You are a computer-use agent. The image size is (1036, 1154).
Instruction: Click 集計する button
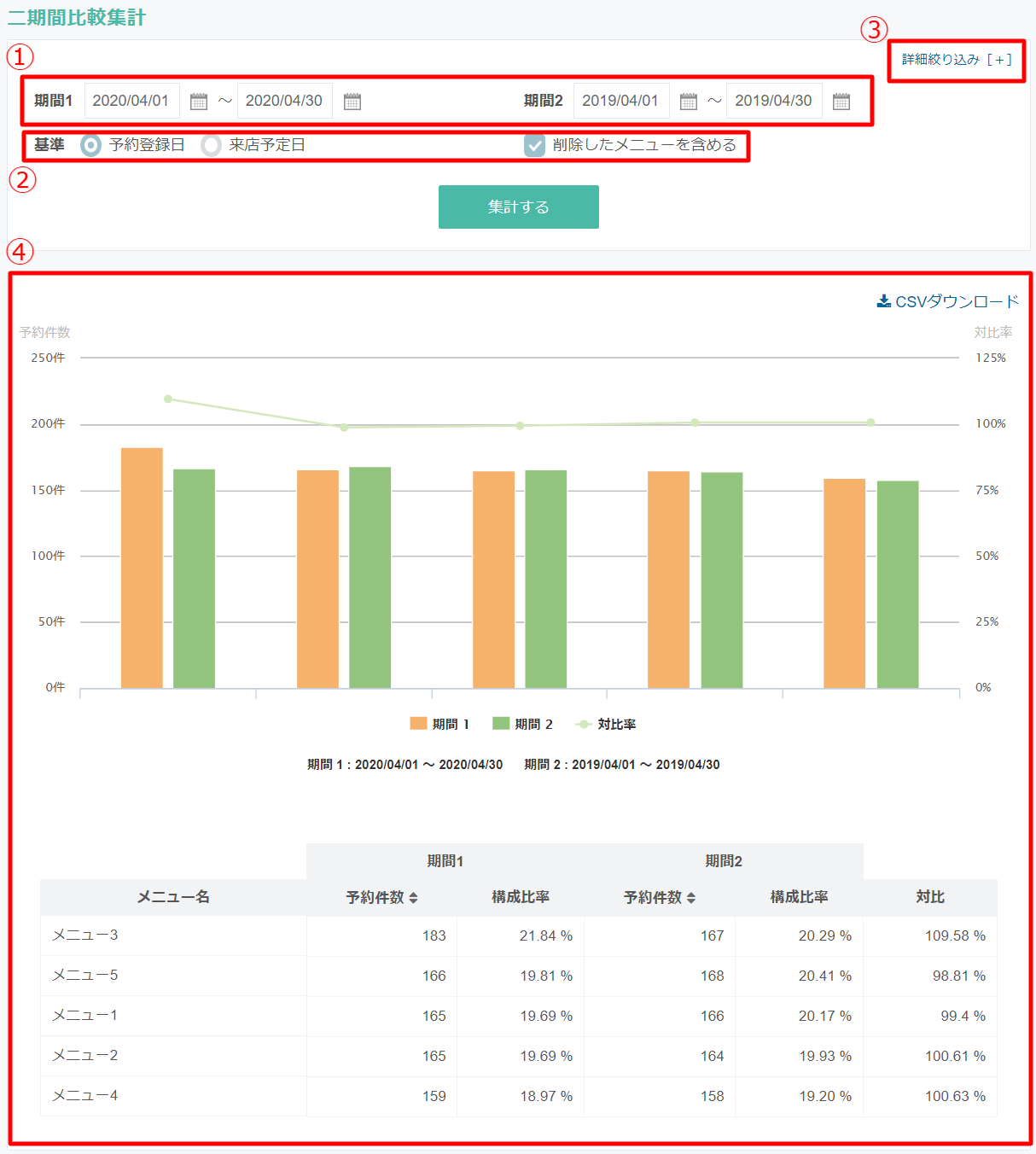coord(519,207)
